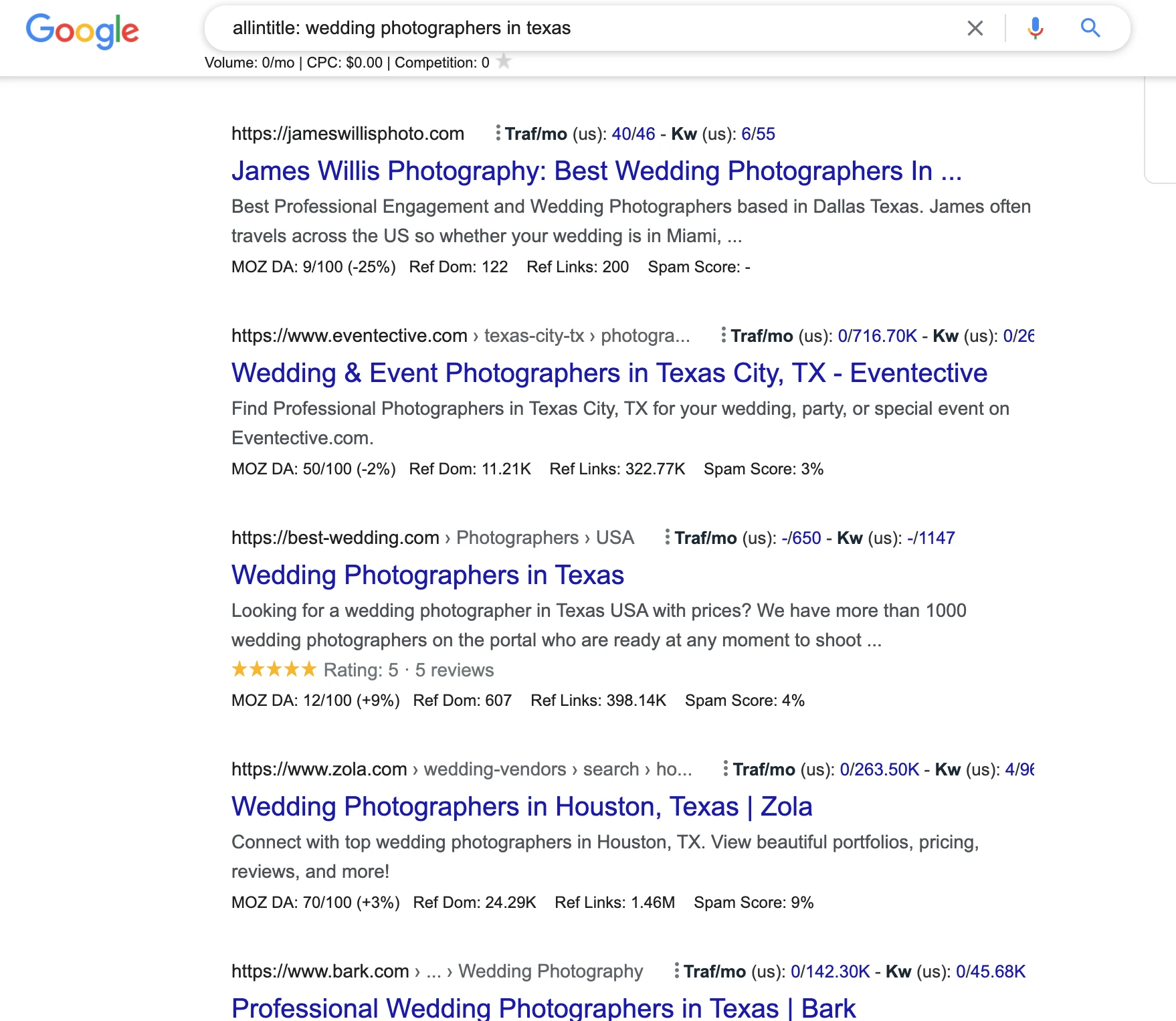1176x1021 pixels.
Task: Click traffic value 0/263.50K for zola
Action: [x=879, y=769]
